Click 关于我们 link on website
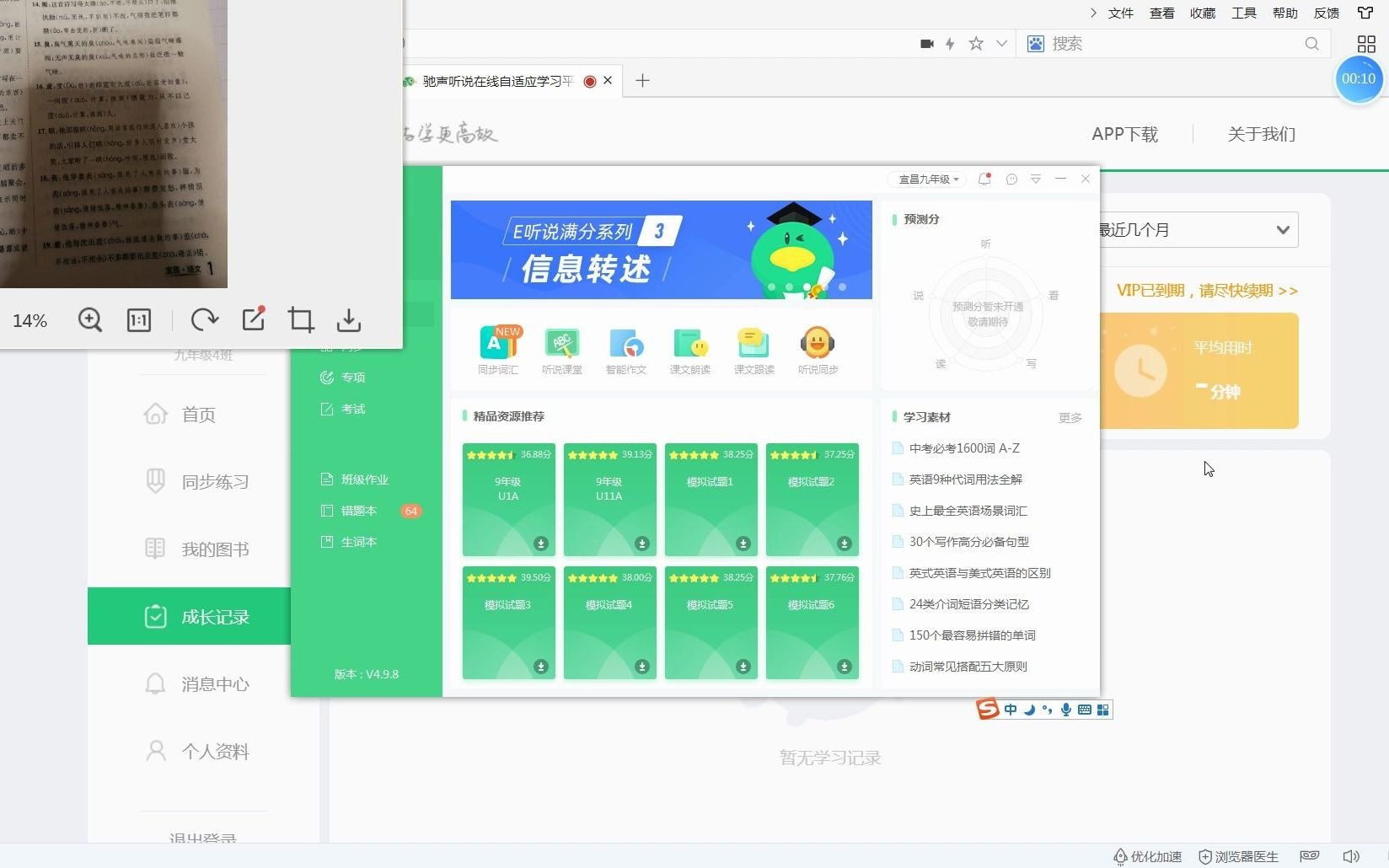Viewport: 1389px width, 868px height. (x=1262, y=134)
